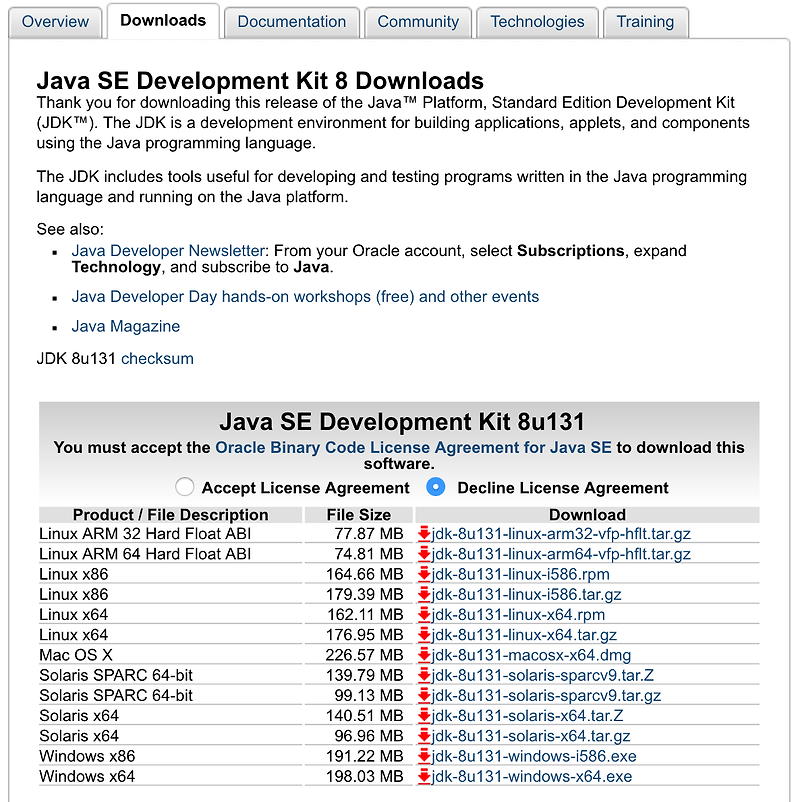Click the Java SE Development Kit 8u131 heading
Image resolution: width=800 pixels, height=802 pixels.
pyautogui.click(x=402, y=422)
